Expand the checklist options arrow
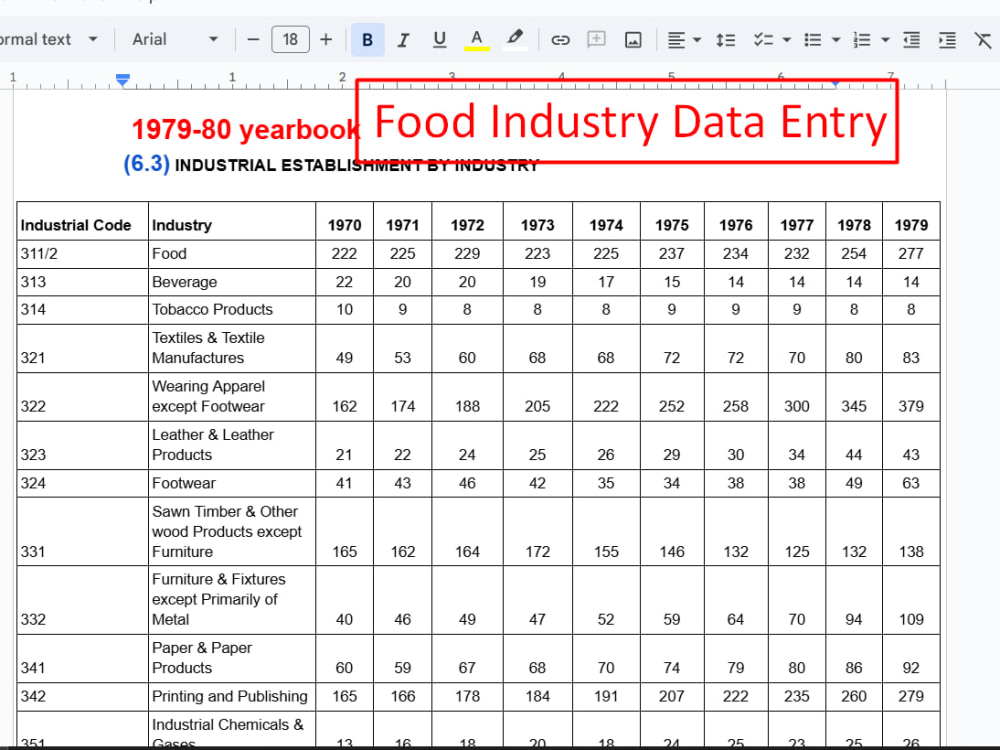The image size is (1000, 750). click(x=786, y=40)
